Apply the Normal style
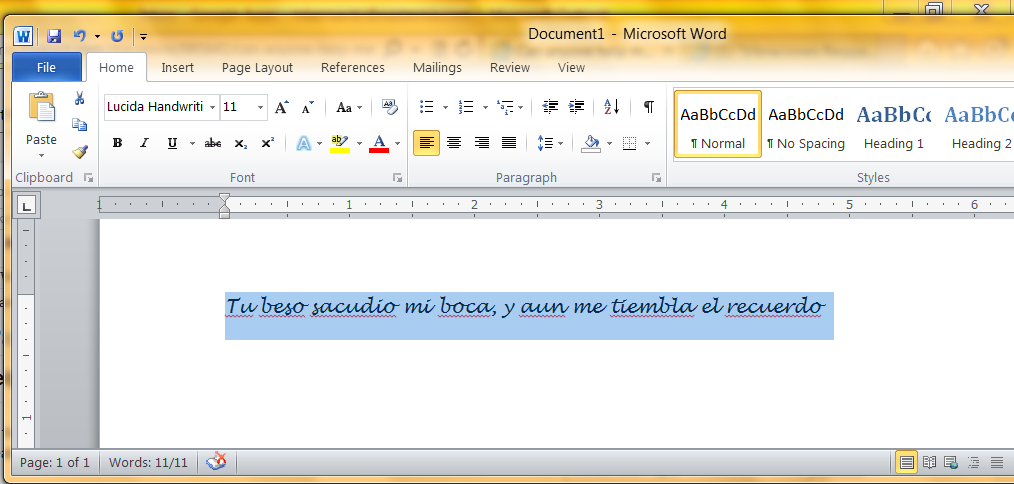1014x484 pixels. [x=718, y=124]
